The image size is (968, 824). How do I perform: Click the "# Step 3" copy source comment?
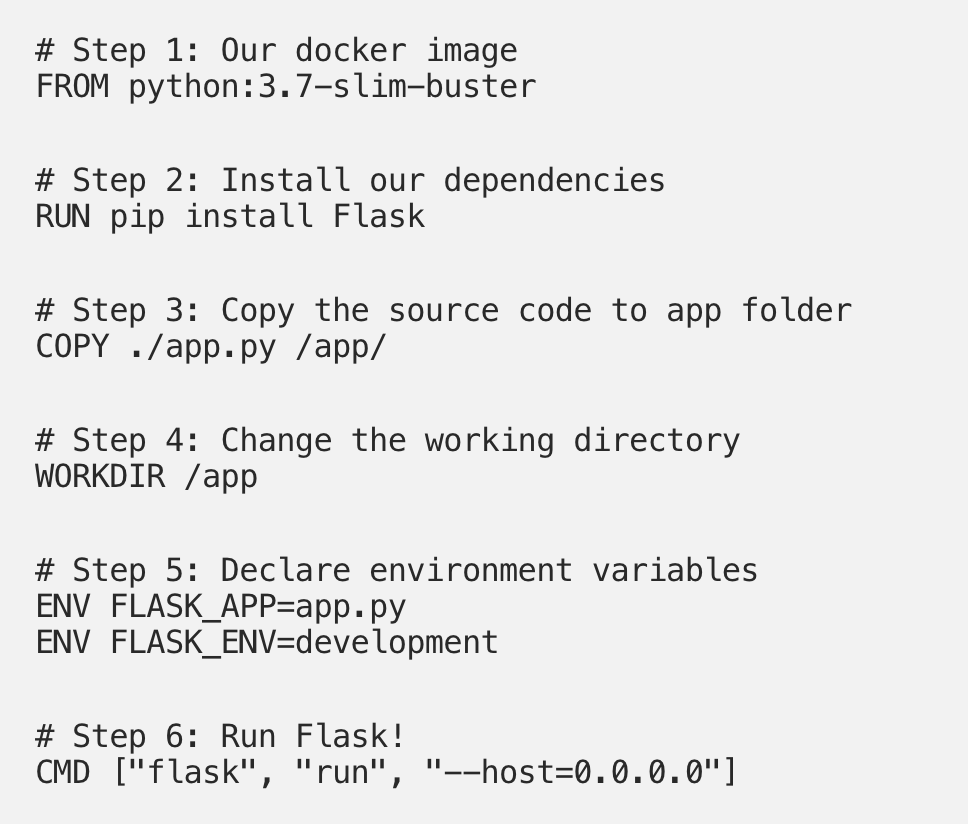tap(443, 310)
